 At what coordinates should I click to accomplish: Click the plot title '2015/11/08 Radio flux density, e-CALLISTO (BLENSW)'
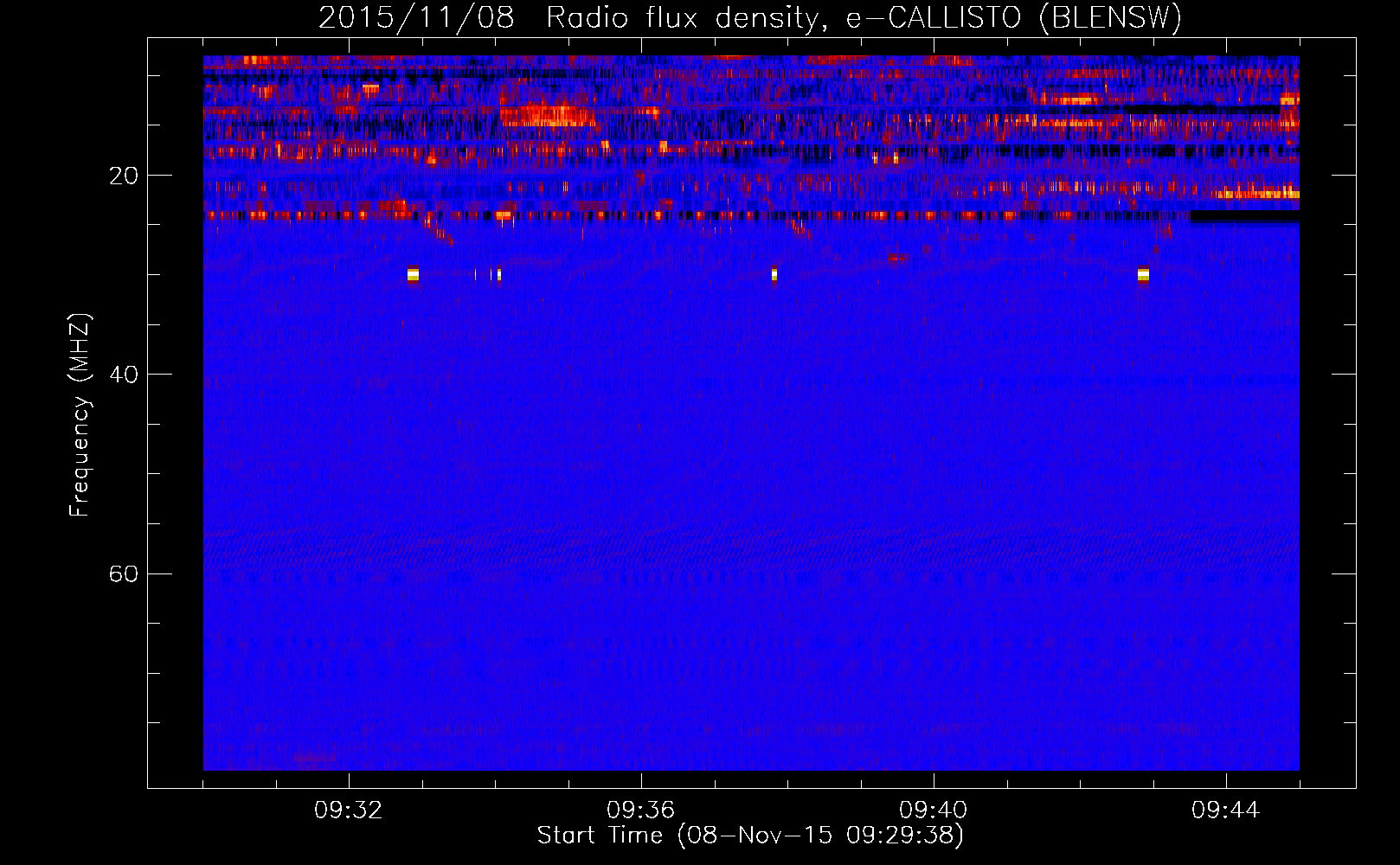point(750,17)
